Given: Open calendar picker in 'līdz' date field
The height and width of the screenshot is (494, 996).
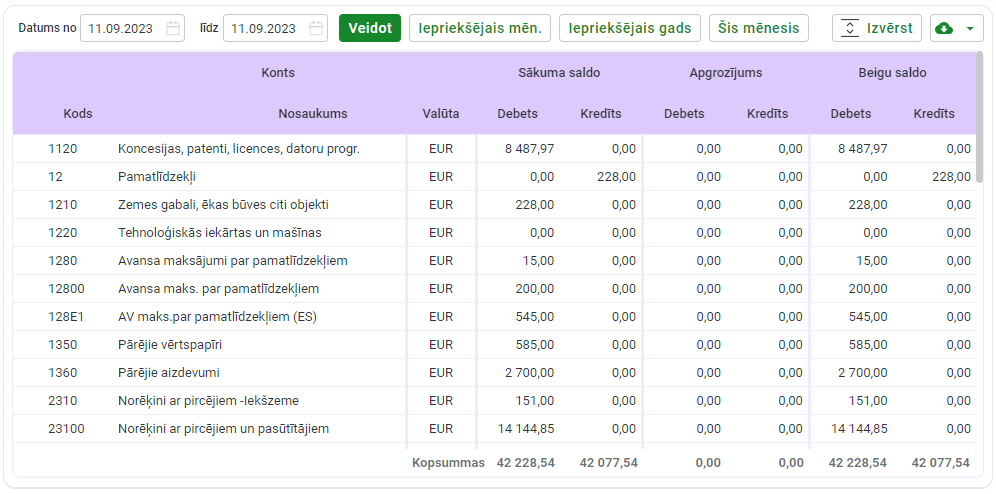Looking at the screenshot, I should coord(316,29).
